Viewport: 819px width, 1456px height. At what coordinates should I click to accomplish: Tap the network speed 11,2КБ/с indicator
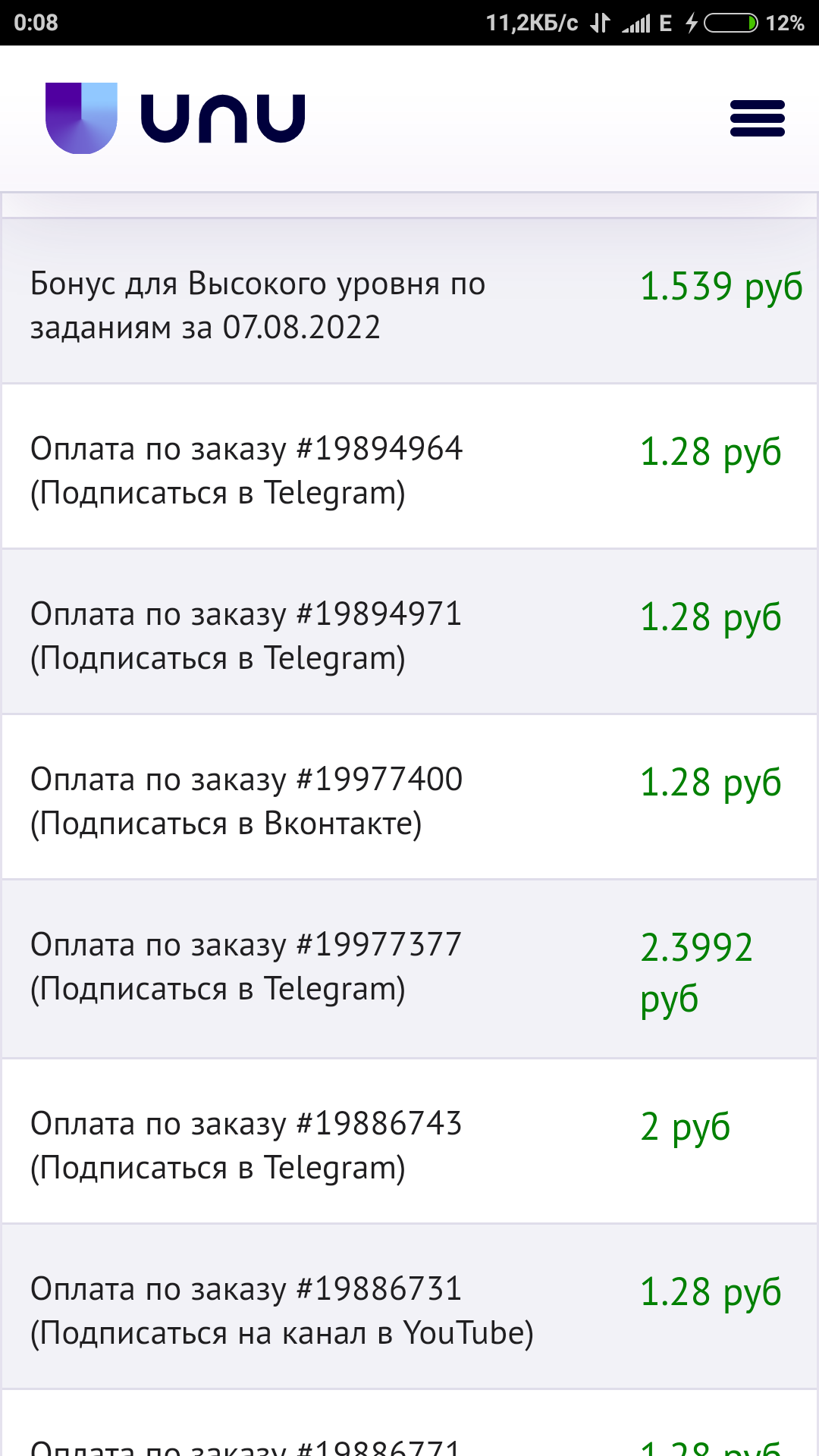532,23
